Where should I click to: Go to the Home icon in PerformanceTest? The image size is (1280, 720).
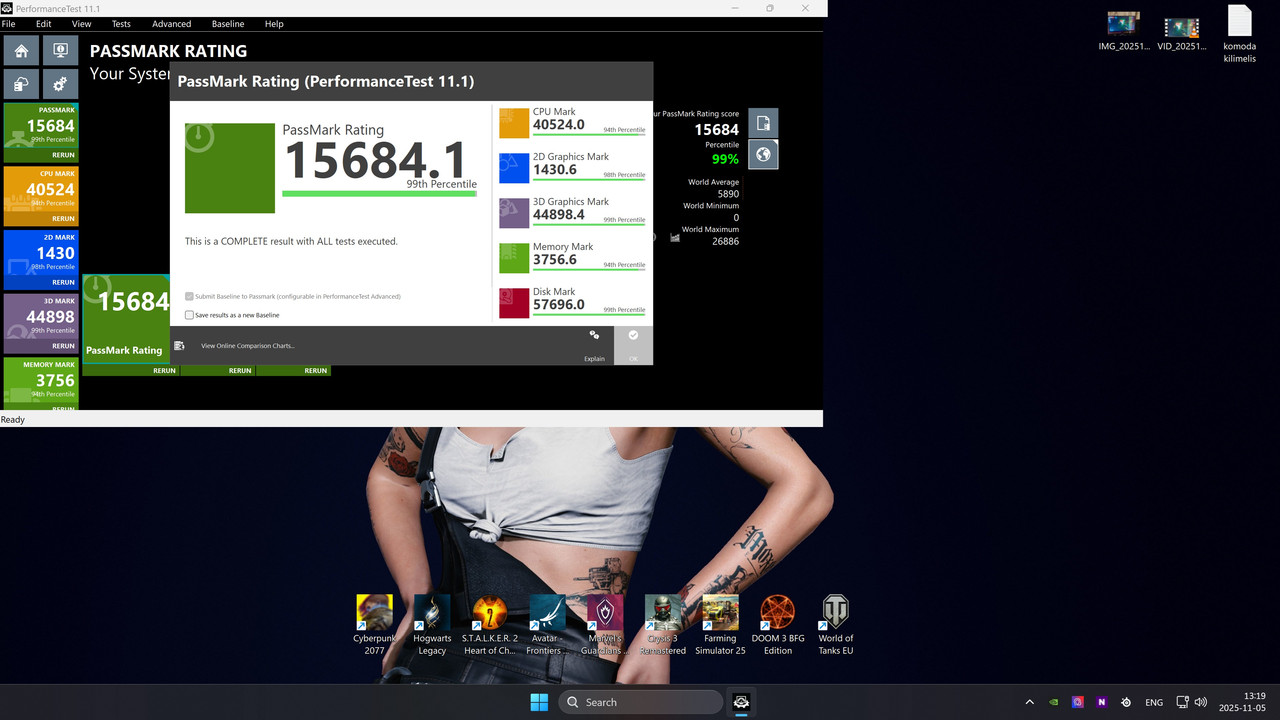[x=21, y=51]
